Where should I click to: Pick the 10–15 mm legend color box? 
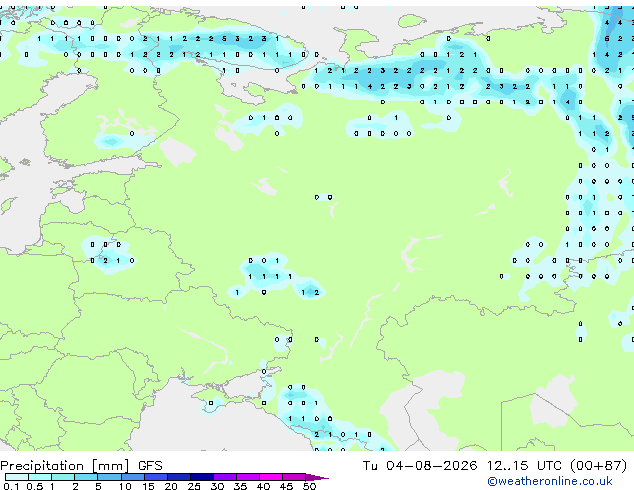(132, 477)
